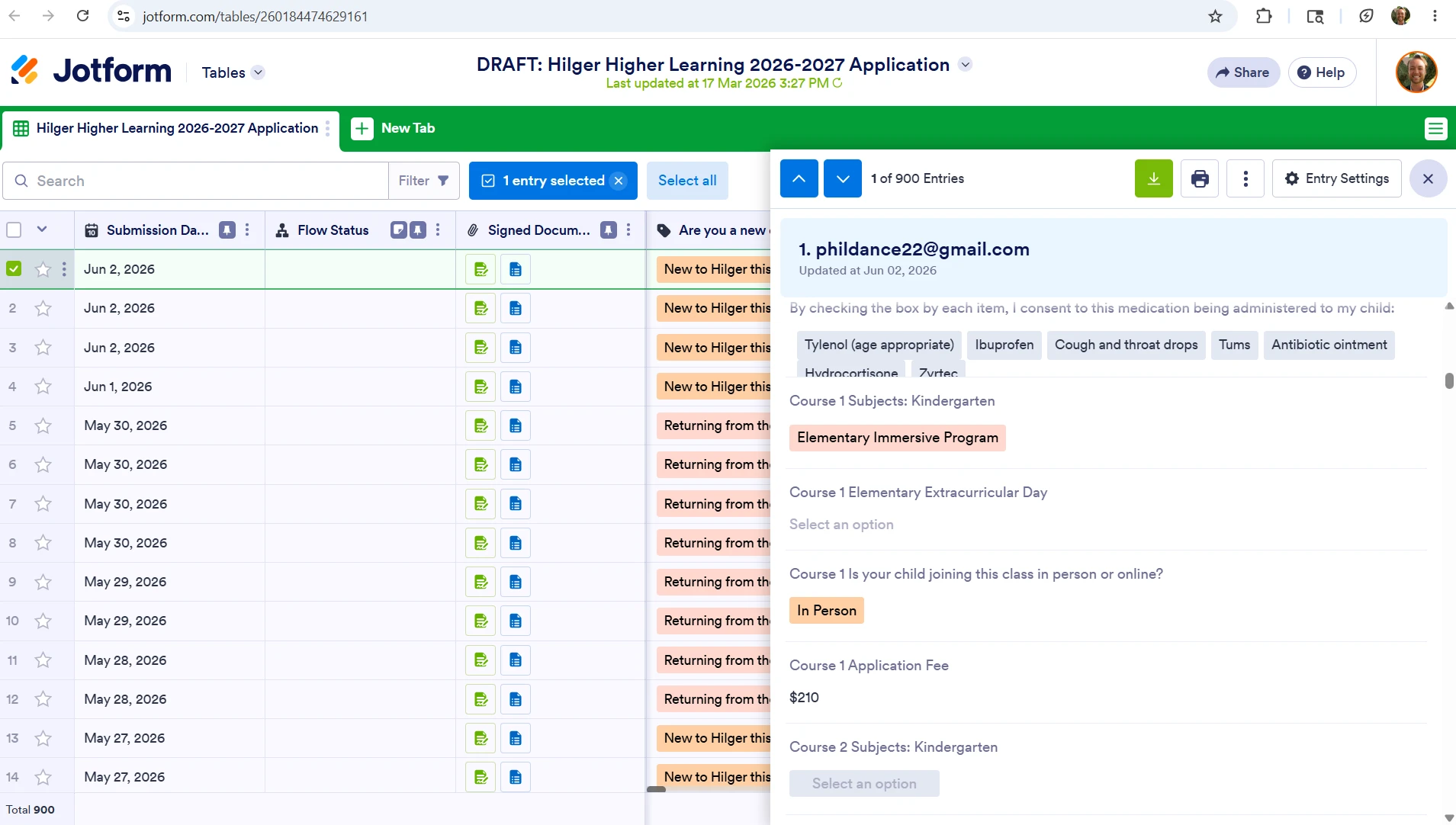Toggle the select-all rows checkbox in header

tap(14, 230)
